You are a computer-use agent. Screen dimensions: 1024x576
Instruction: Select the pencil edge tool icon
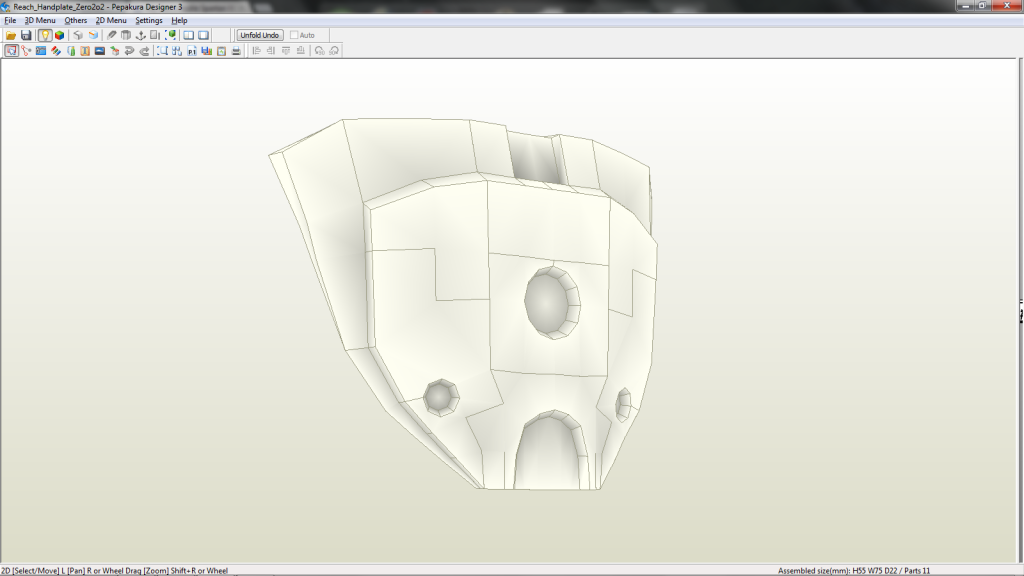[111, 35]
